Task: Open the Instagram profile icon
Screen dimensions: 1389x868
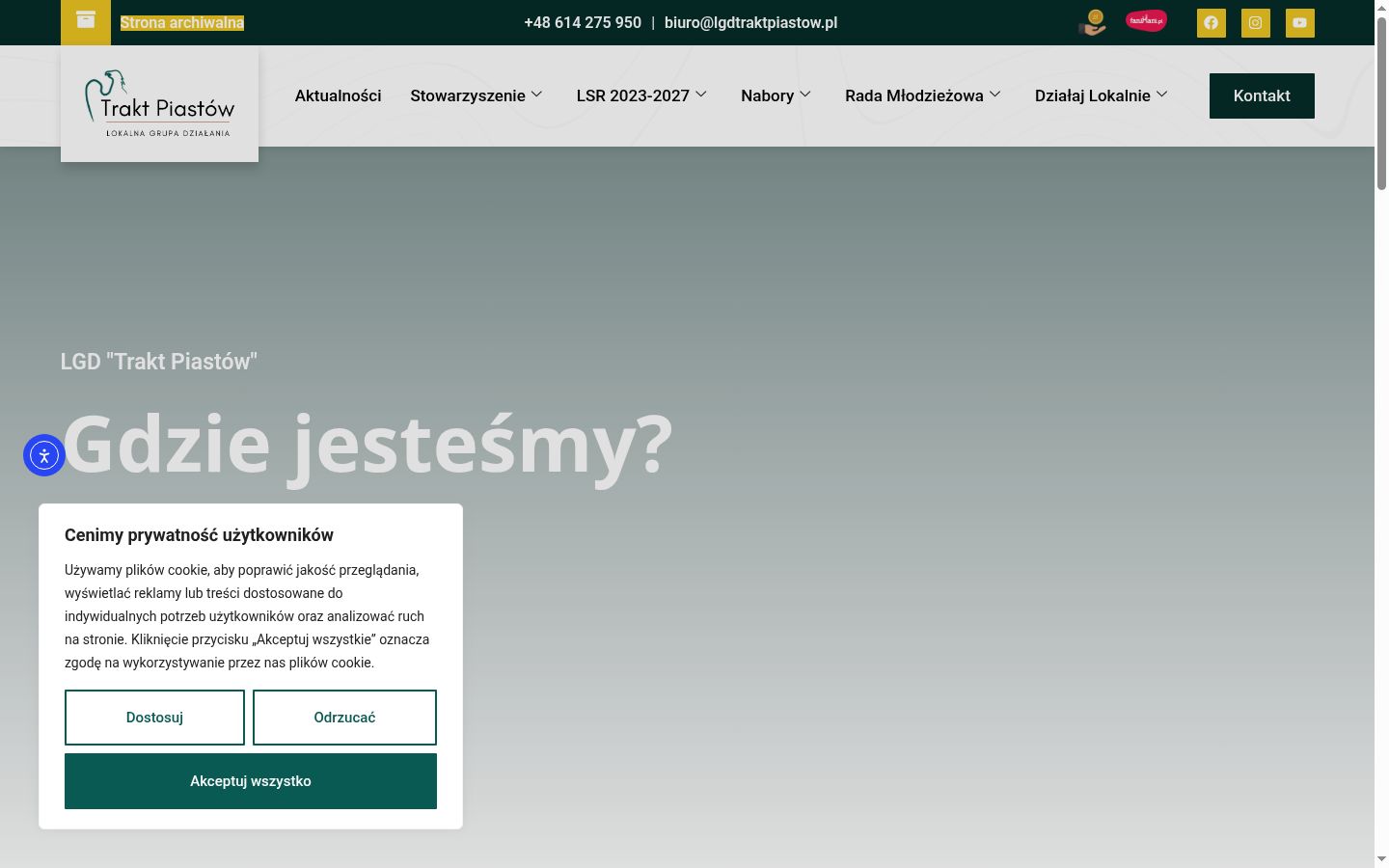Action: coord(1256,23)
